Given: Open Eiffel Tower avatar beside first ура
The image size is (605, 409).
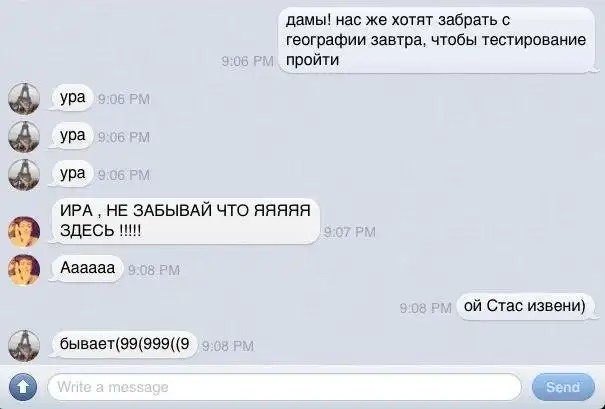Looking at the screenshot, I should click(x=24, y=98).
